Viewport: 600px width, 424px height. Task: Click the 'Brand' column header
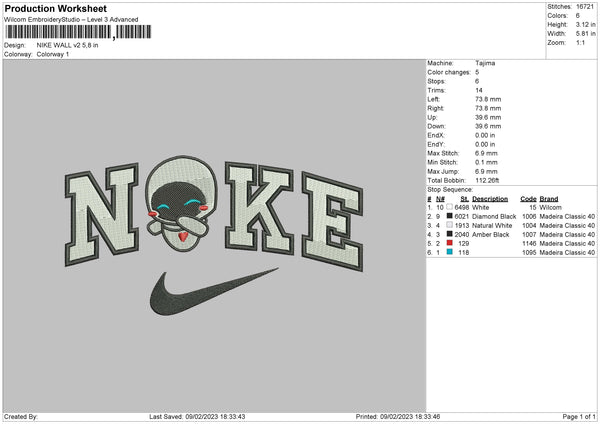point(549,199)
